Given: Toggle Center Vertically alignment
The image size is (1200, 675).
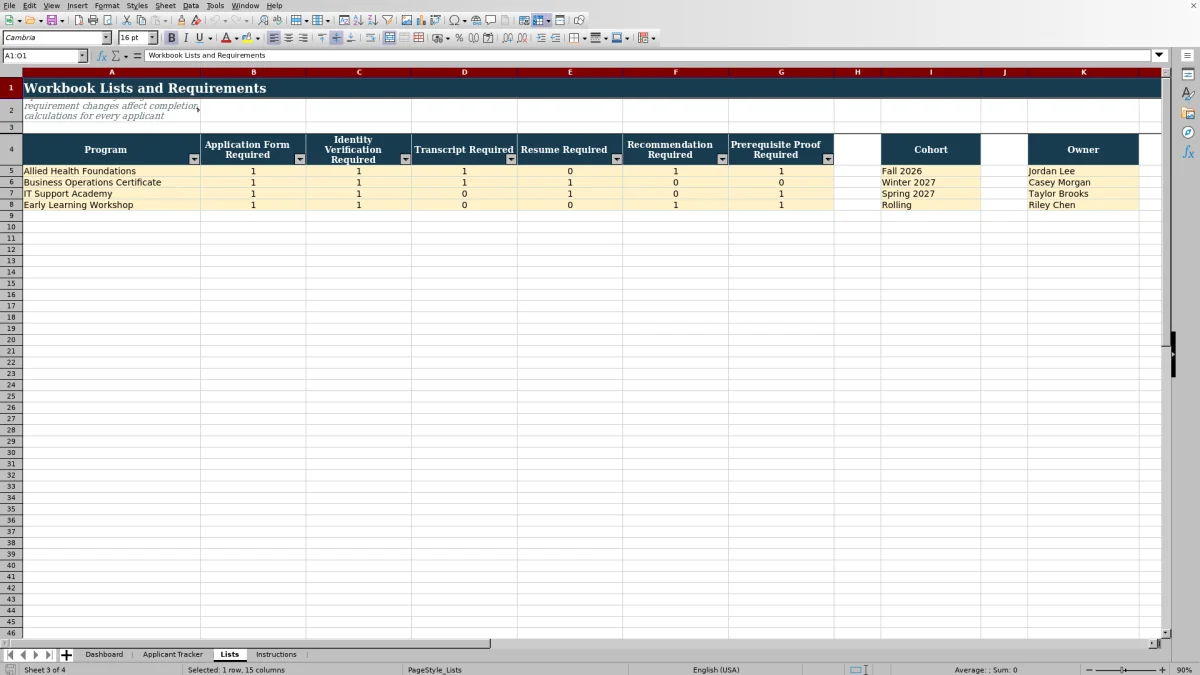Looking at the screenshot, I should coord(336,38).
